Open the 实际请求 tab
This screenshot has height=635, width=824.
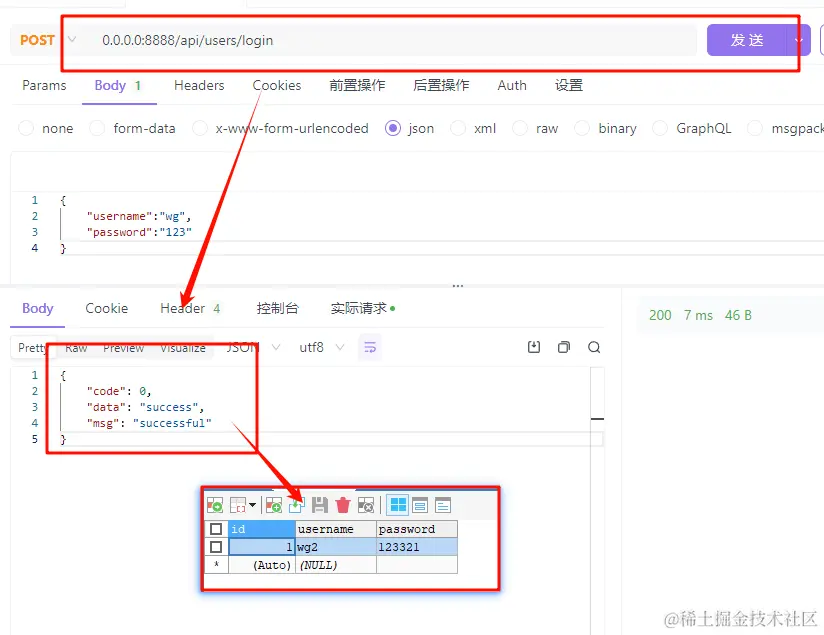363,308
